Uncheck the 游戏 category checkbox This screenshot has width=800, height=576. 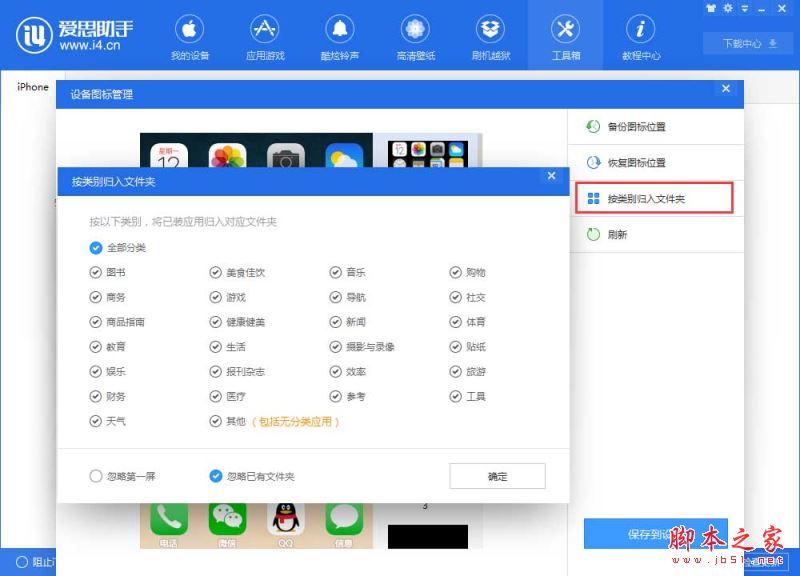coord(216,296)
